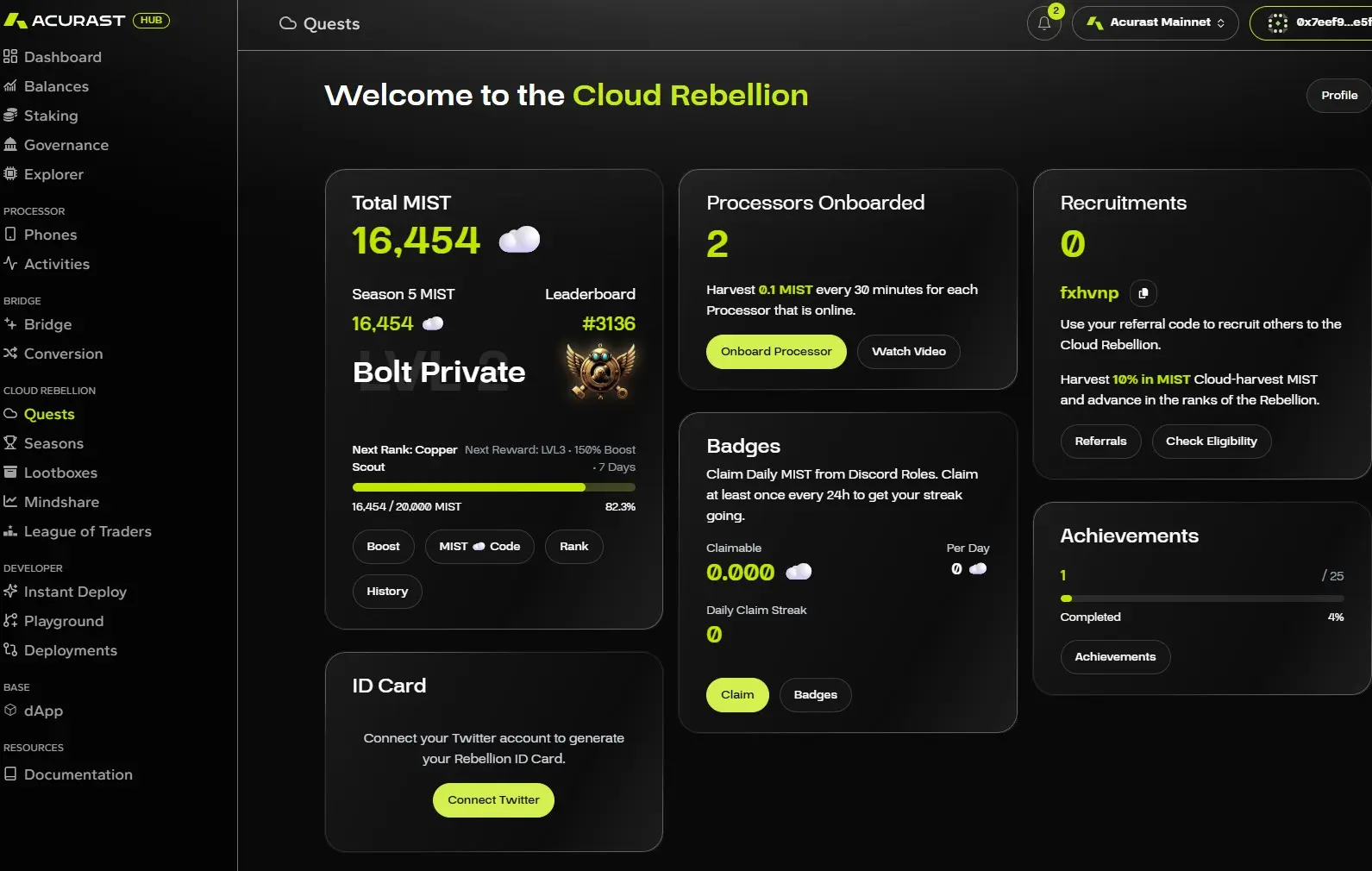Click the Claimable amount 0.000
Screen dimensions: 1372x871
(741, 573)
